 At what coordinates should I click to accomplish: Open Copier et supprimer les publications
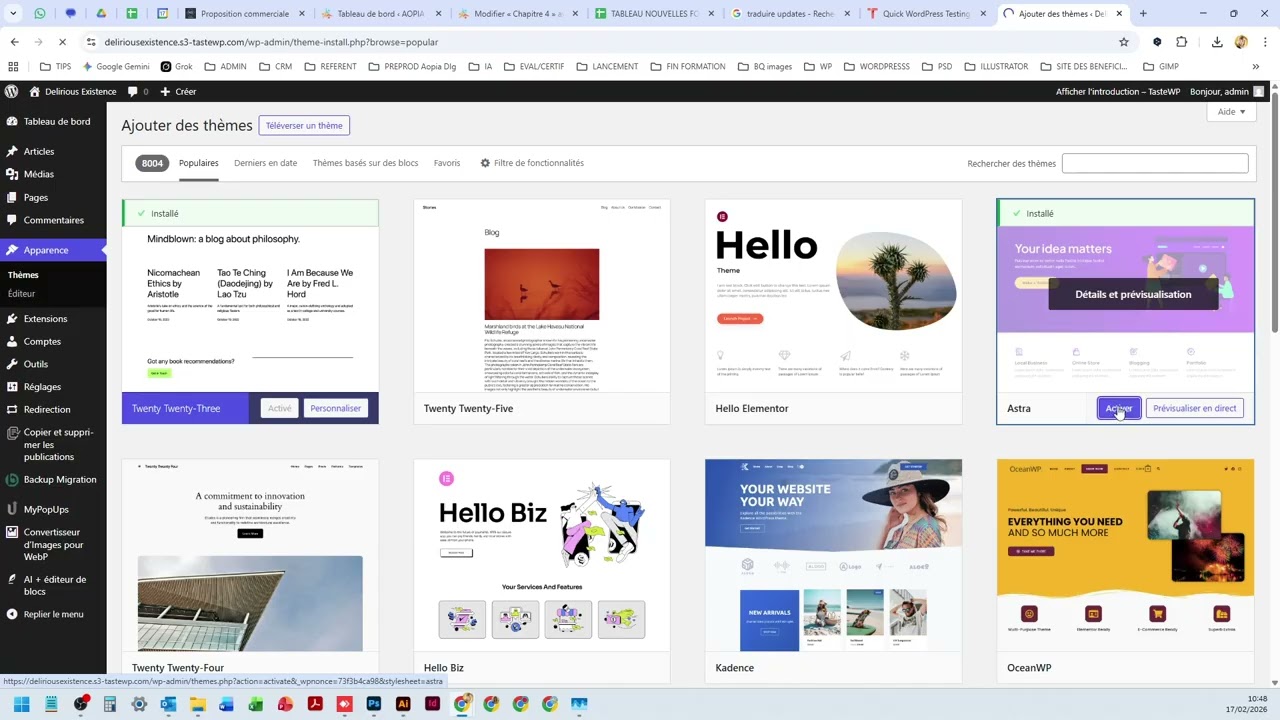(53, 444)
